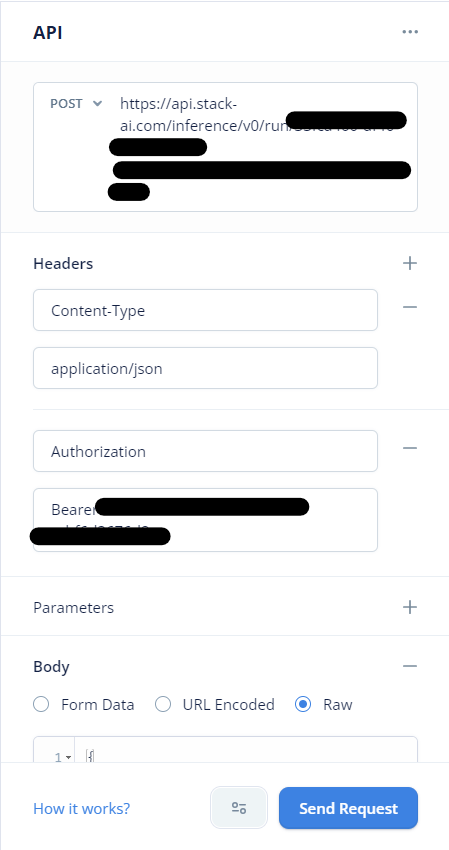Open the How it works? link
The height and width of the screenshot is (850, 449).
click(81, 808)
